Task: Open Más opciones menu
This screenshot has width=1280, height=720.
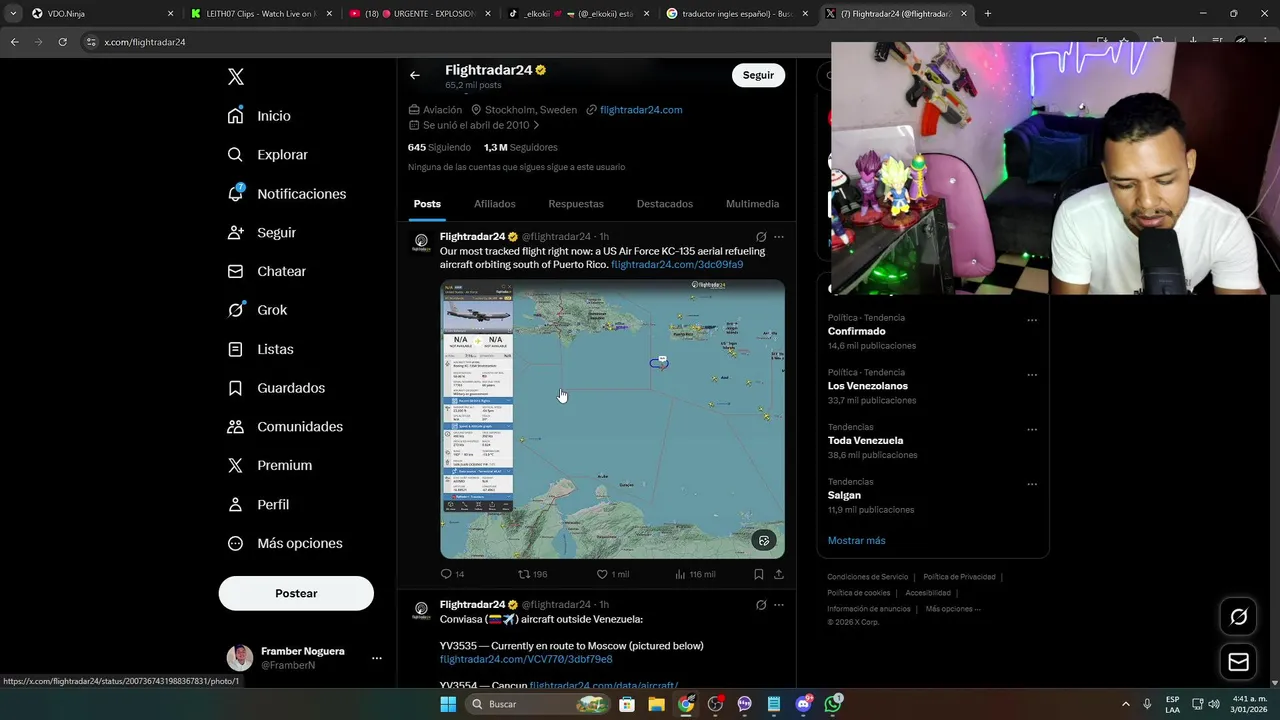Action: [285, 543]
